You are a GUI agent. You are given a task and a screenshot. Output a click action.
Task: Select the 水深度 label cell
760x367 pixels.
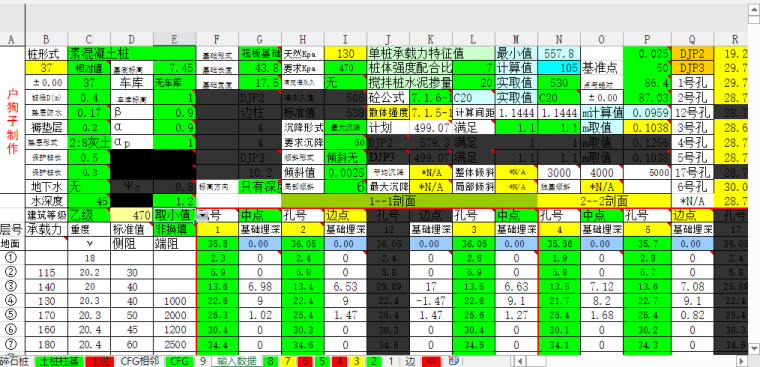tap(46, 201)
